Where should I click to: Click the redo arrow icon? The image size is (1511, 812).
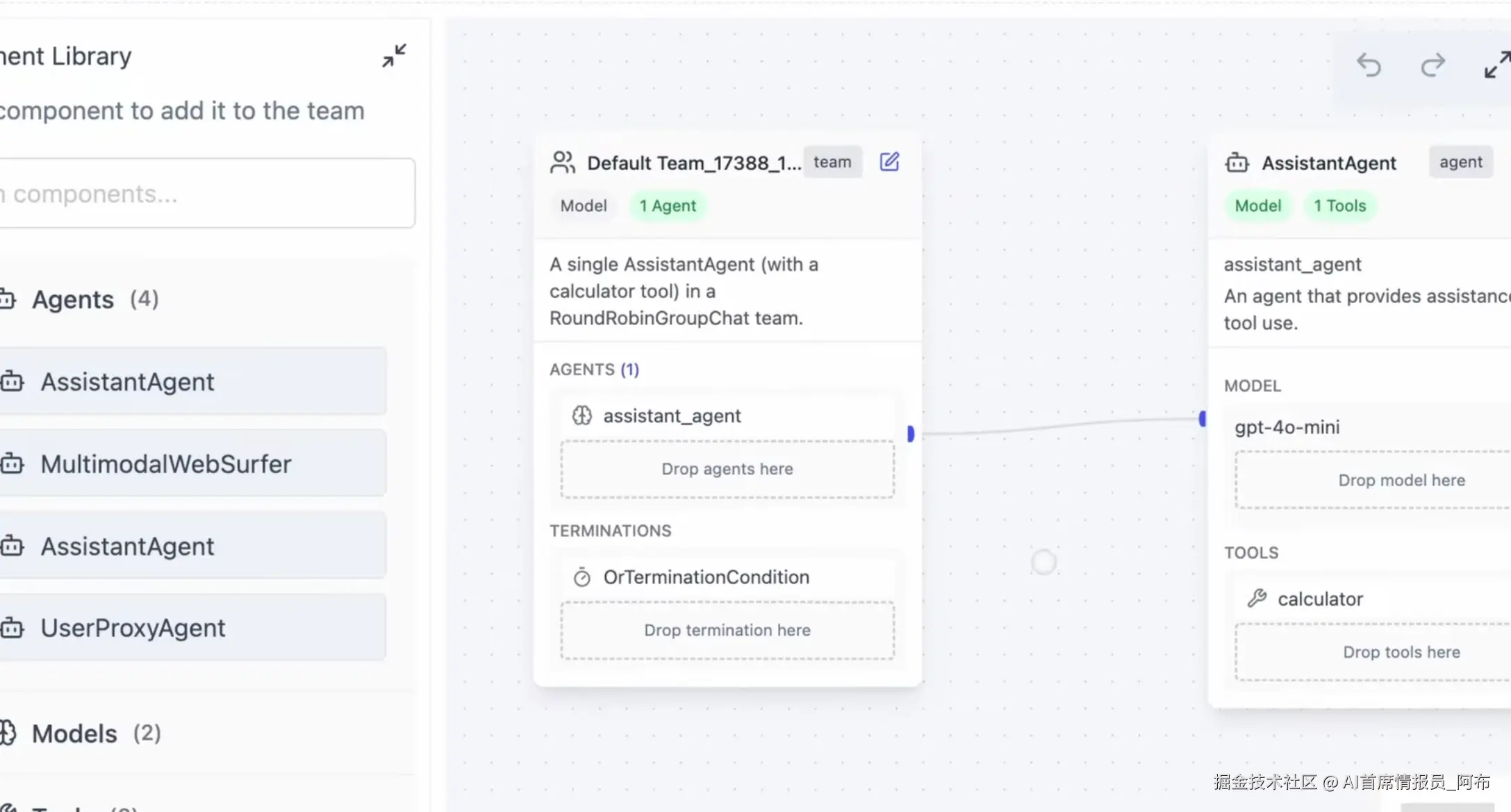point(1432,66)
